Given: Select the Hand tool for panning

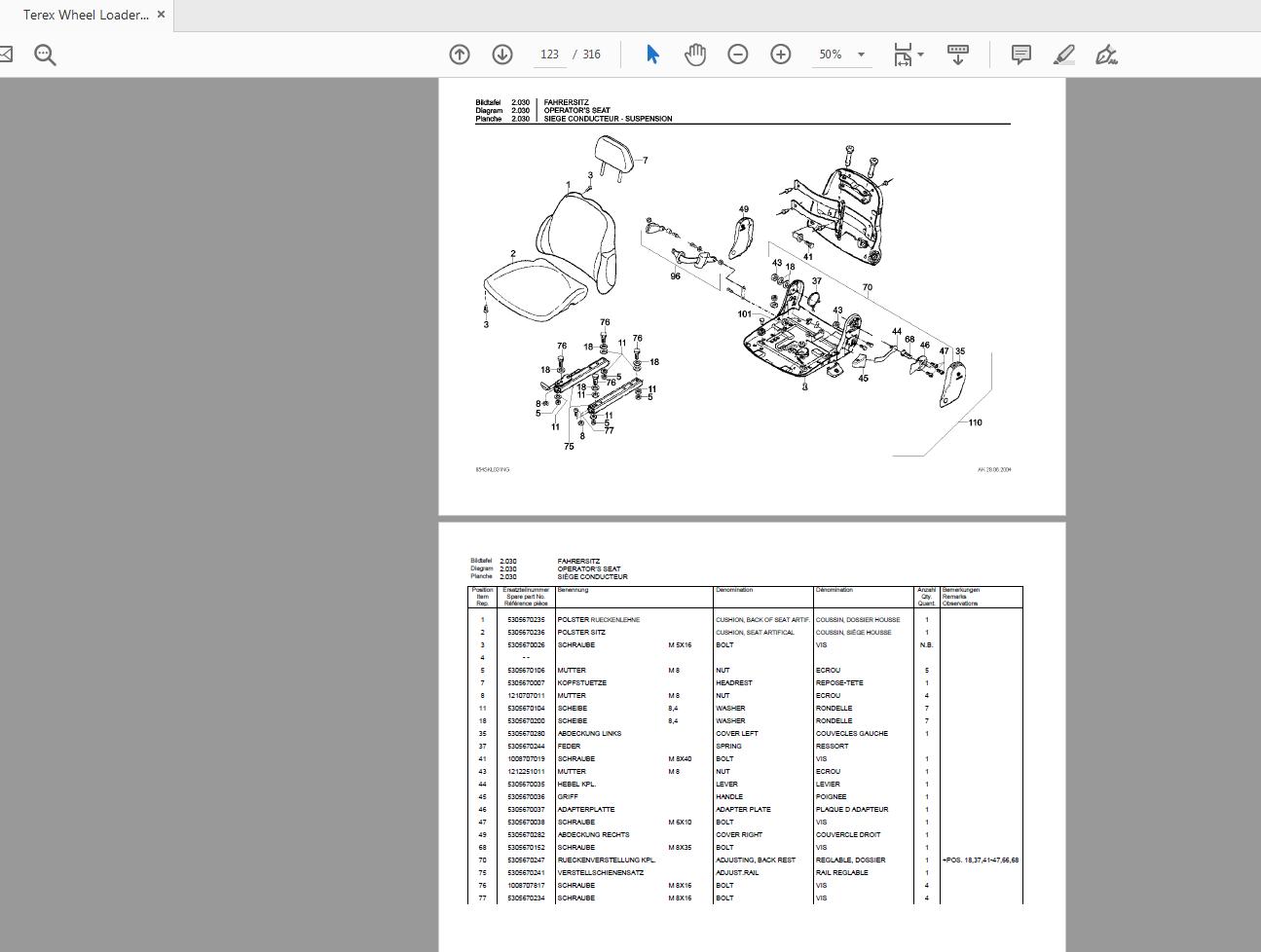Looking at the screenshot, I should (694, 55).
